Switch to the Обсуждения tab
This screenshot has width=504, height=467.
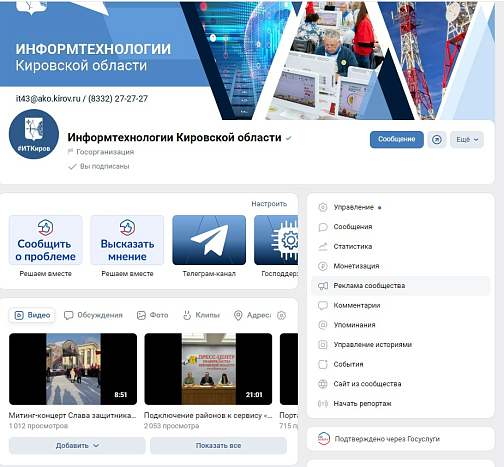[93, 315]
